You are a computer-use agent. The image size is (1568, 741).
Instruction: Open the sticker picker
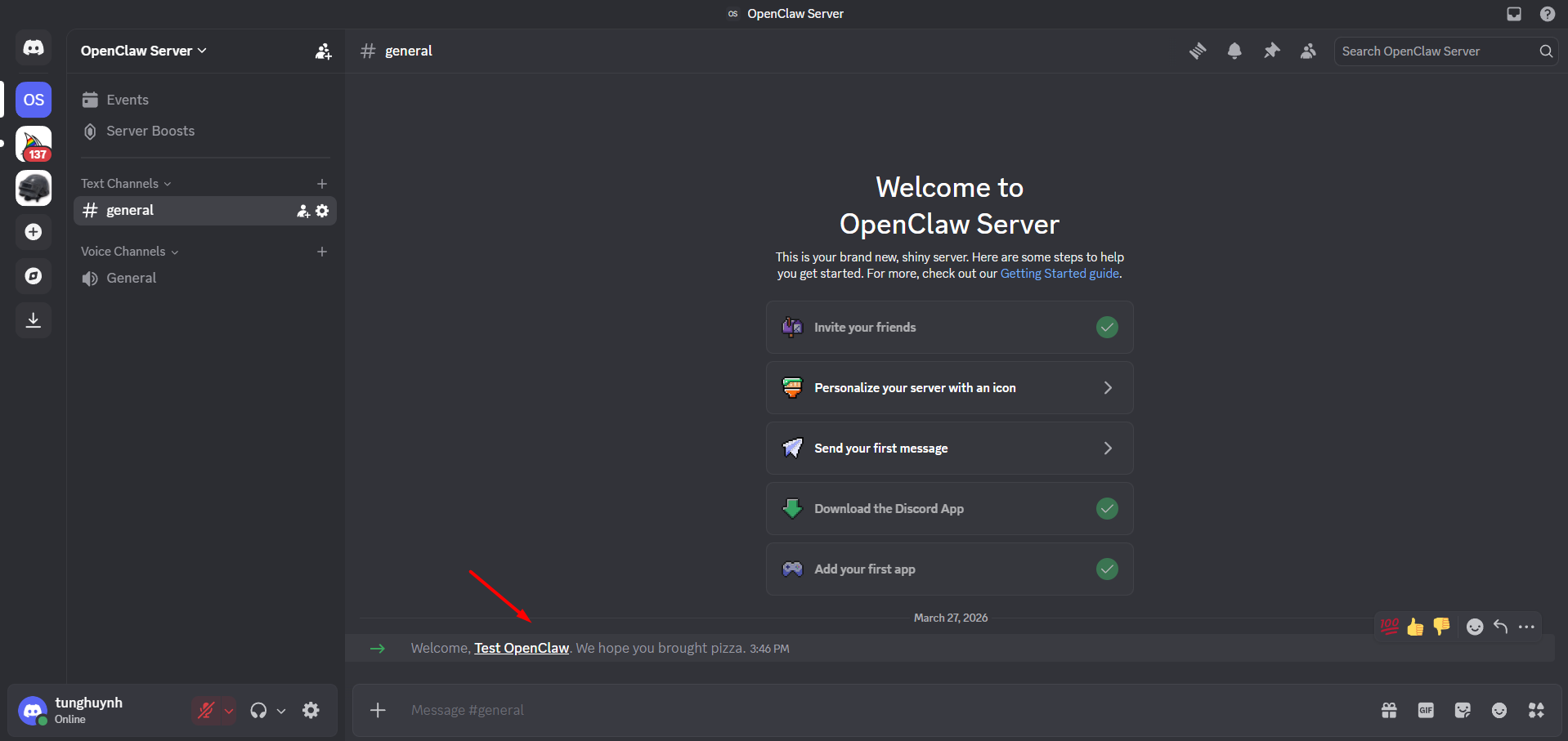[1463, 710]
